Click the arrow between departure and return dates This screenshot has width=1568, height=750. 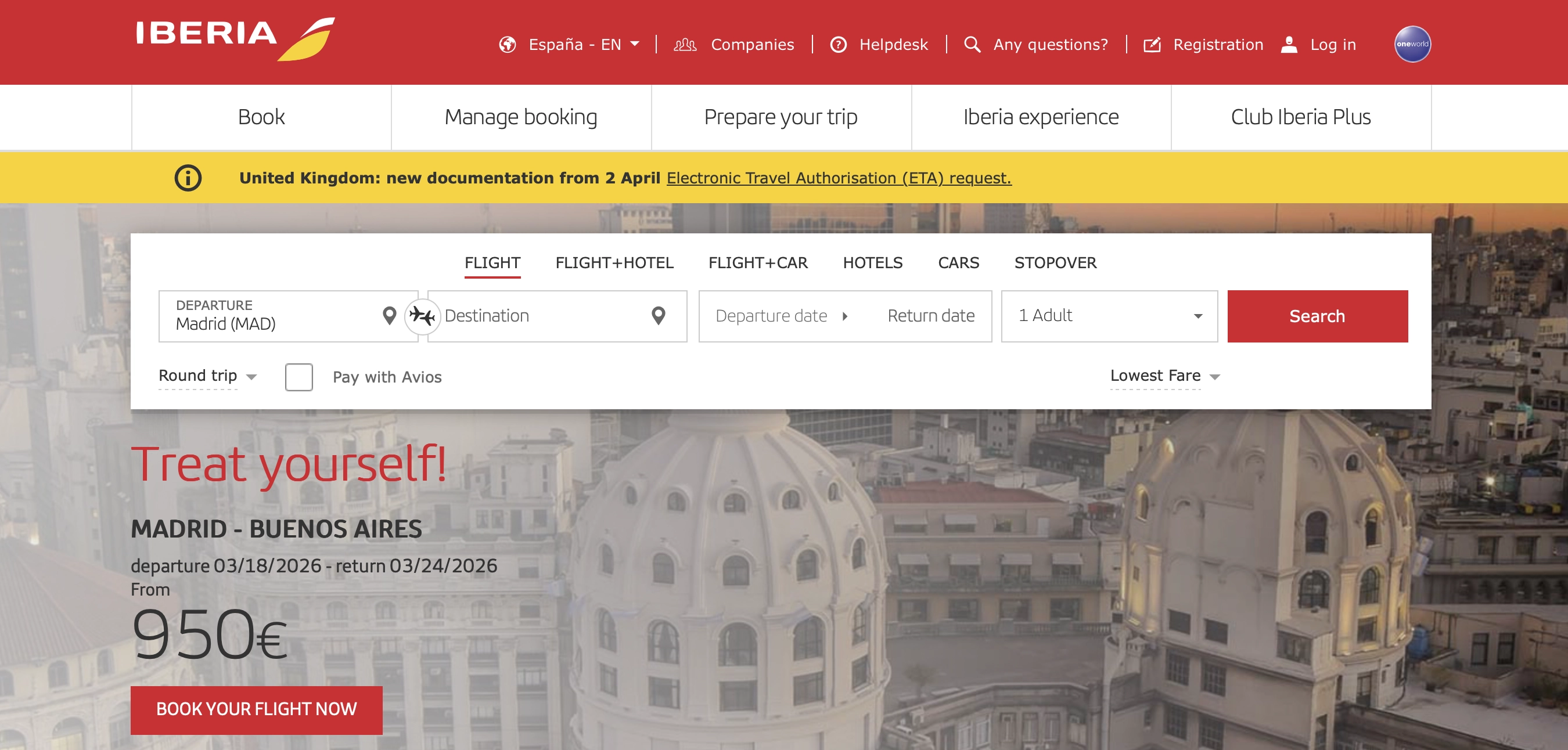[x=845, y=316]
